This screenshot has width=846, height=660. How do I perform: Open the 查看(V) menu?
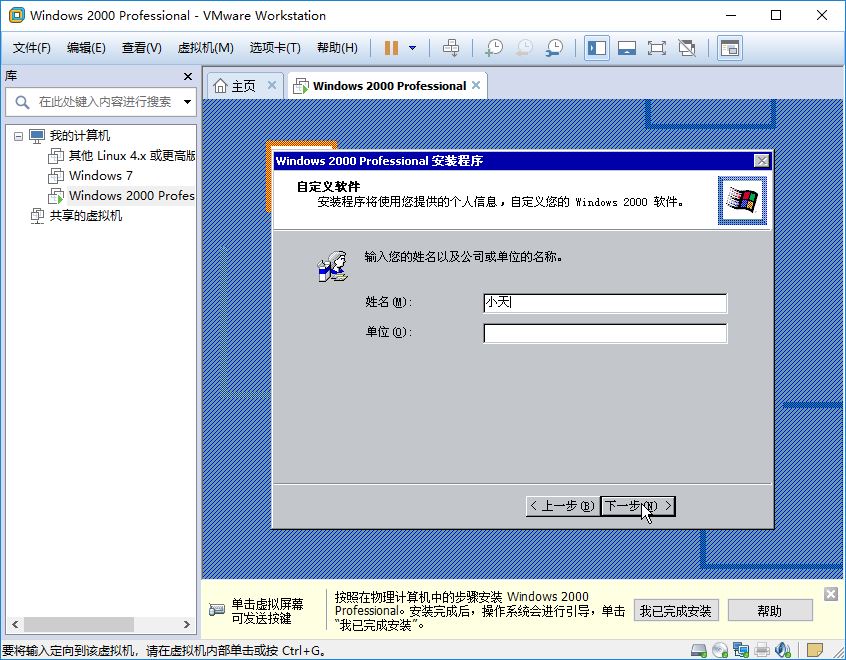point(141,48)
